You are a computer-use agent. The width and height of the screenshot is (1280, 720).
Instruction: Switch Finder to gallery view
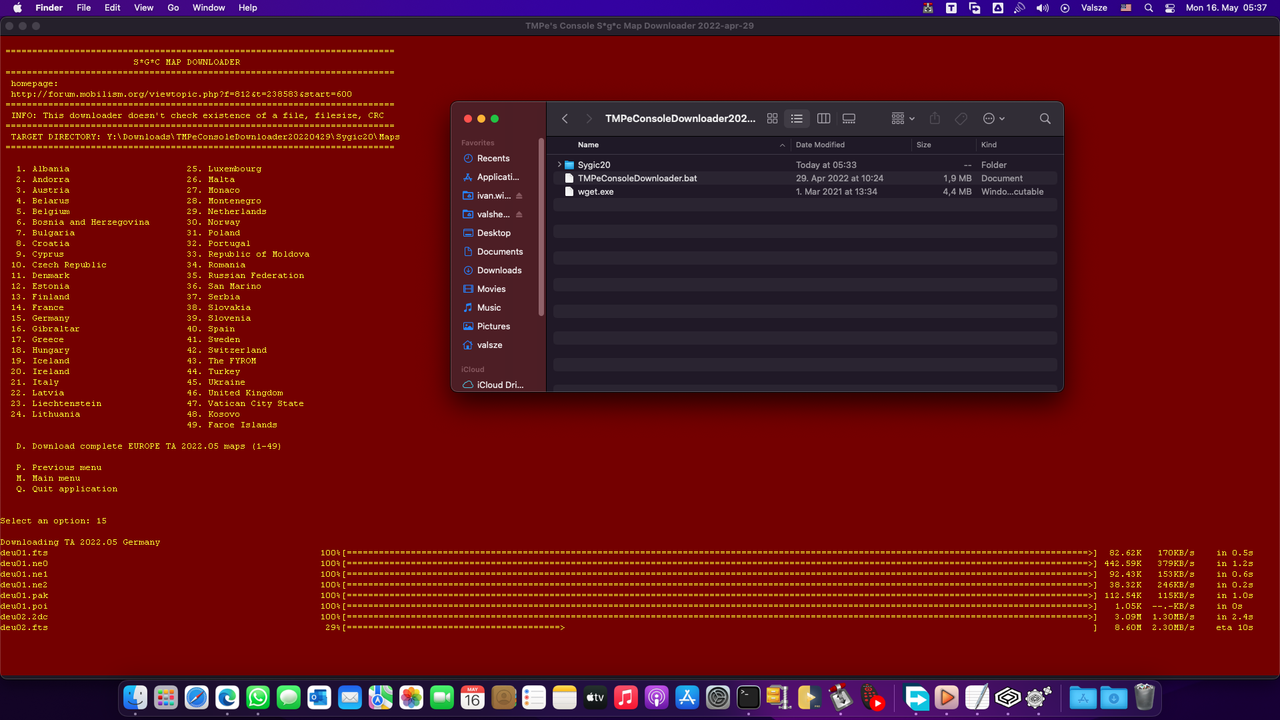[x=849, y=118]
